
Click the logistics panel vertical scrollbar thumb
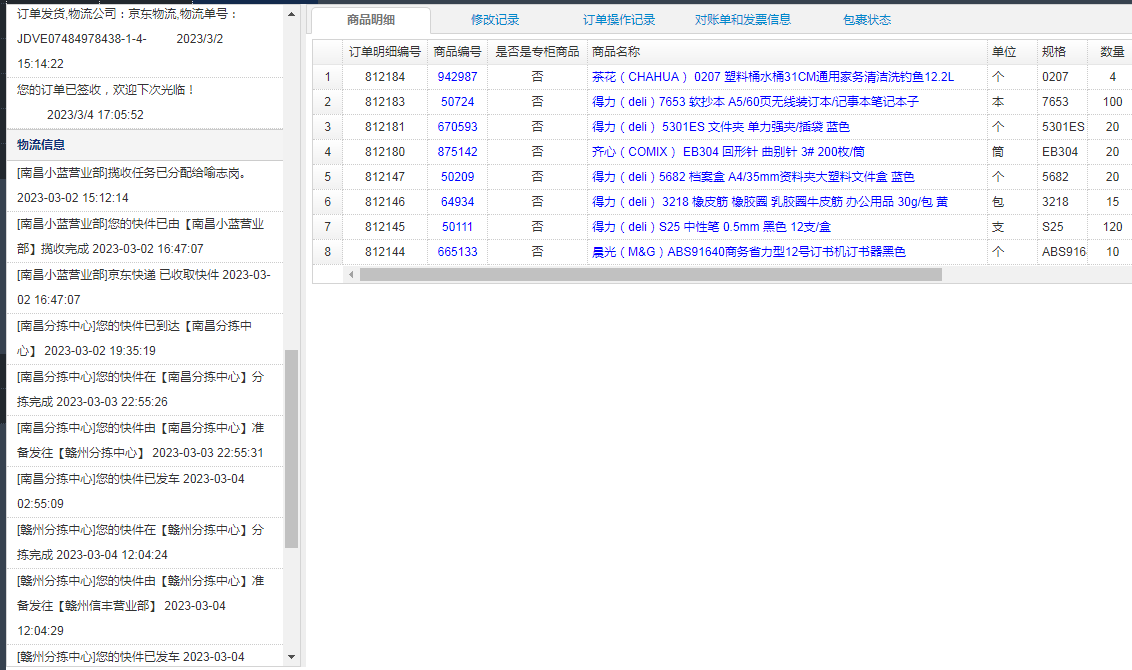click(x=292, y=449)
